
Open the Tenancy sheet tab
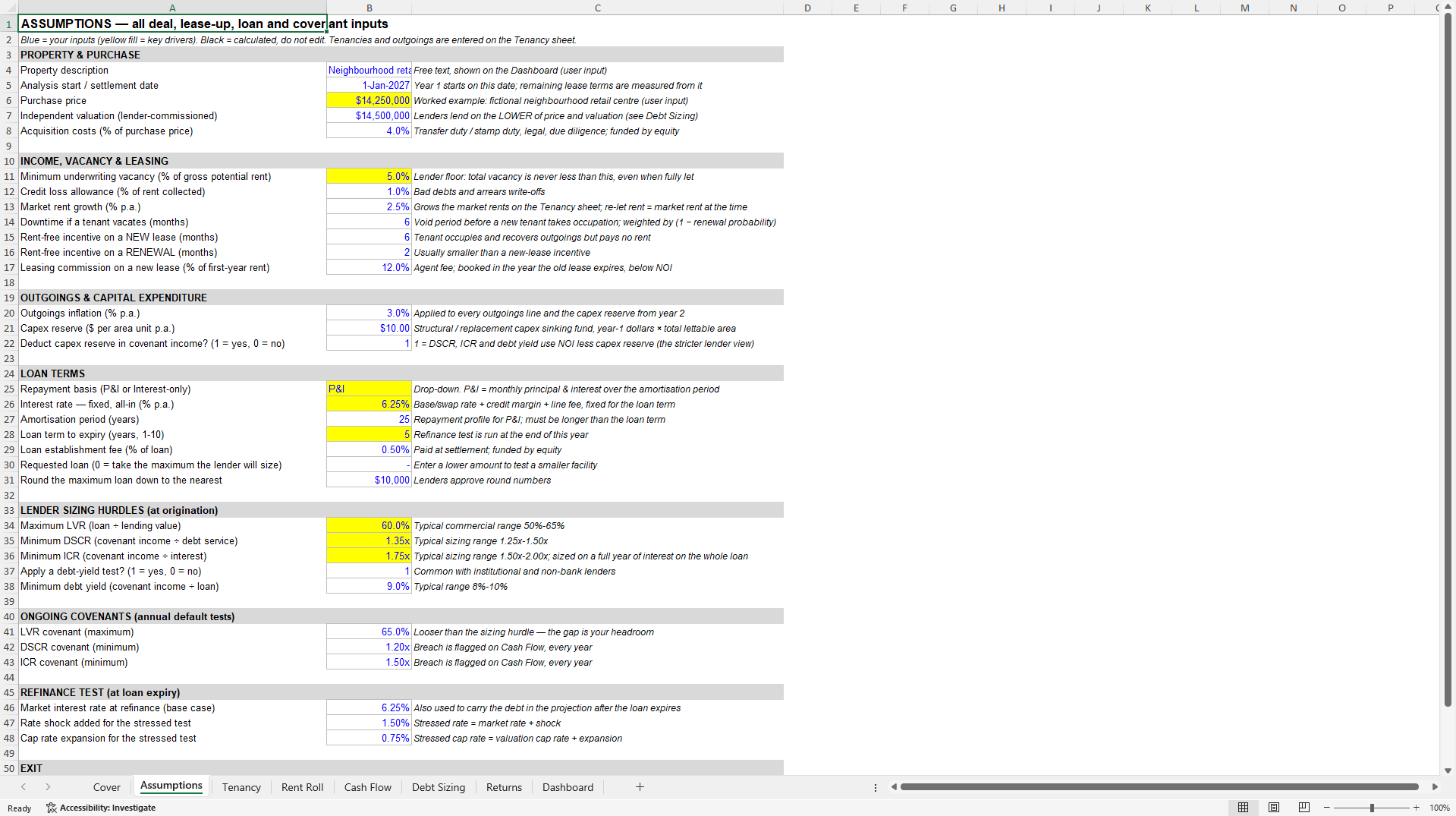click(241, 787)
